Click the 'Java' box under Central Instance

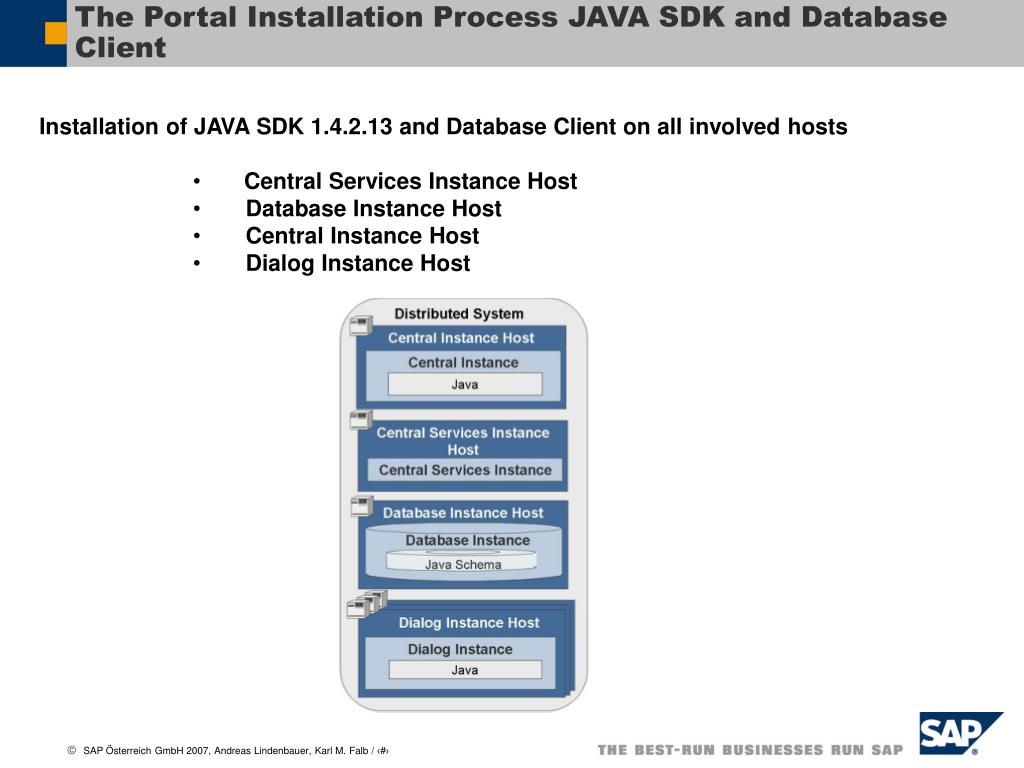[465, 384]
